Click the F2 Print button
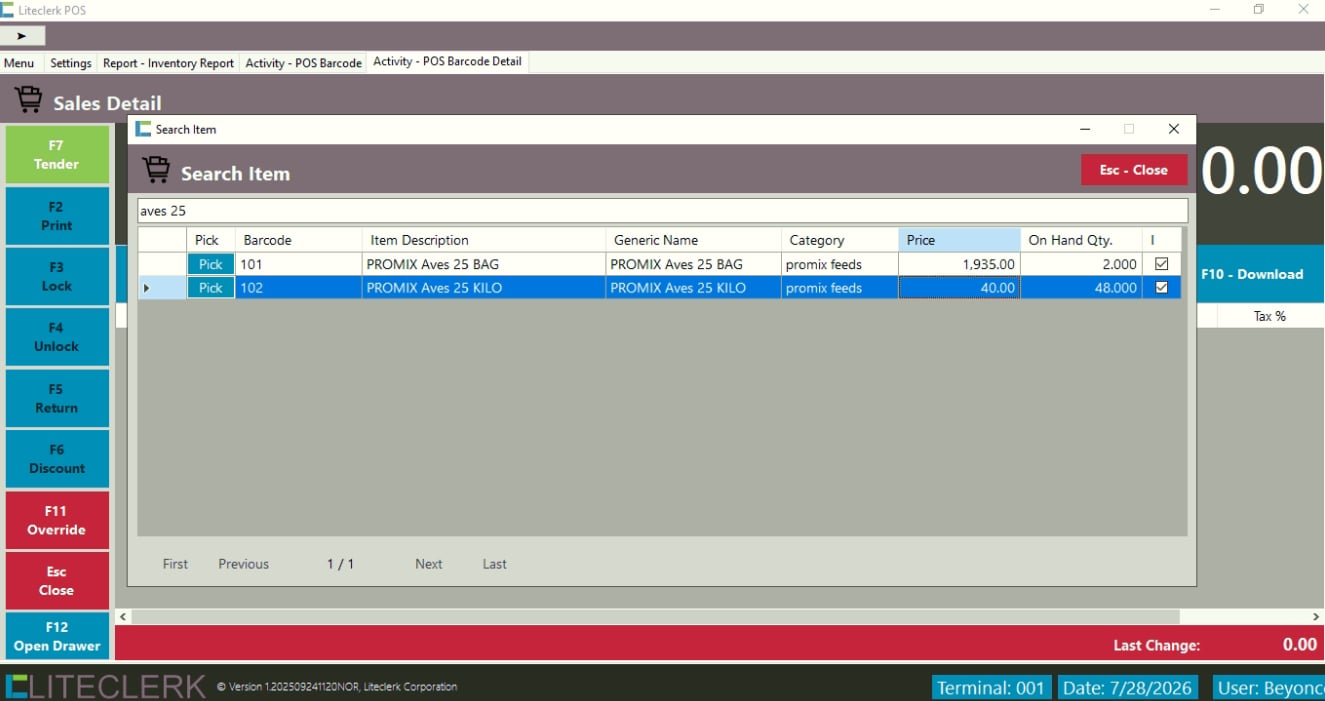The width and height of the screenshot is (1325, 701). [x=57, y=216]
